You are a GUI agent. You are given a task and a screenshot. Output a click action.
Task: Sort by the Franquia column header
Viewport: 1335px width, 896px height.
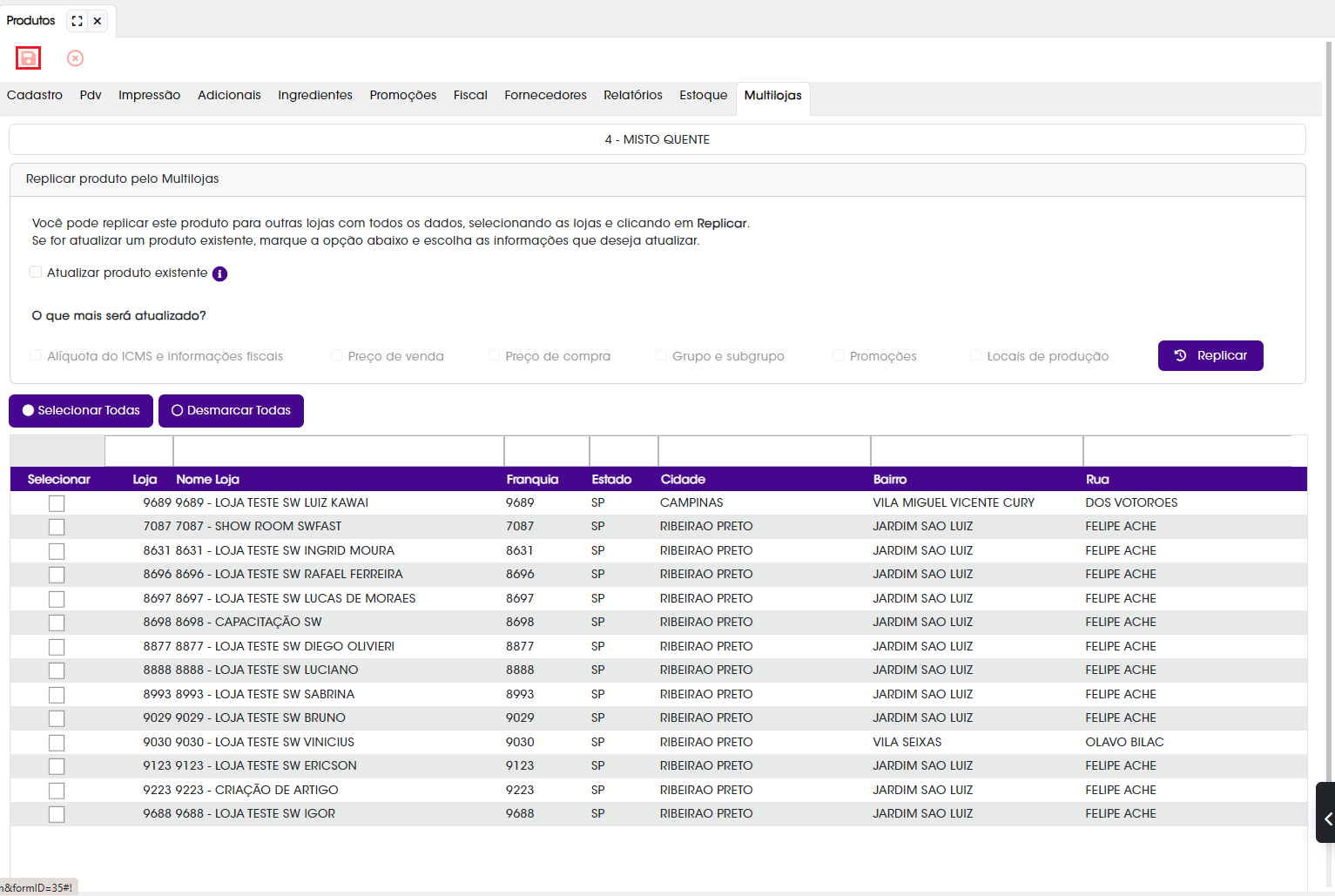[x=532, y=480]
